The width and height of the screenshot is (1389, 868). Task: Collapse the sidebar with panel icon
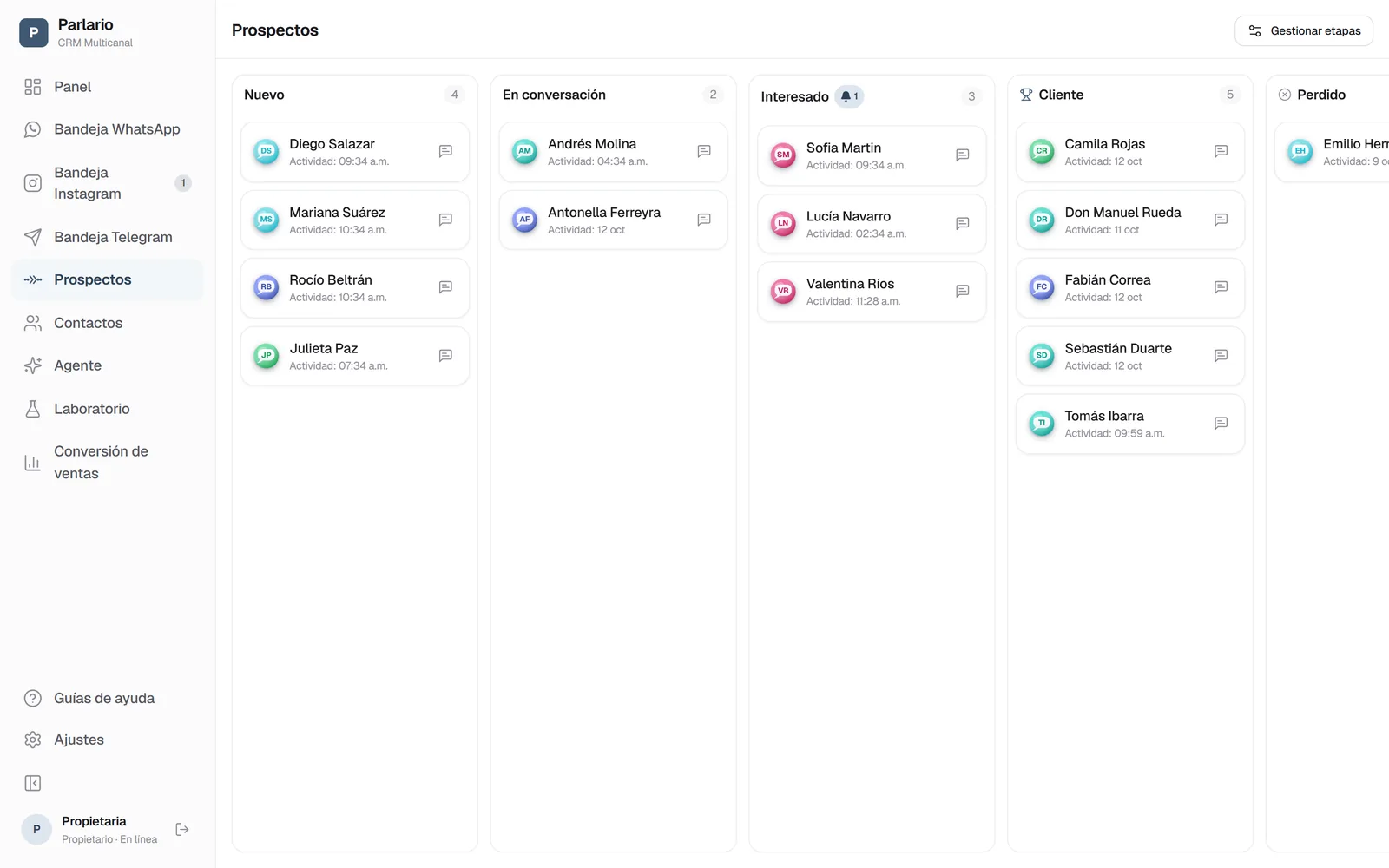(x=33, y=784)
